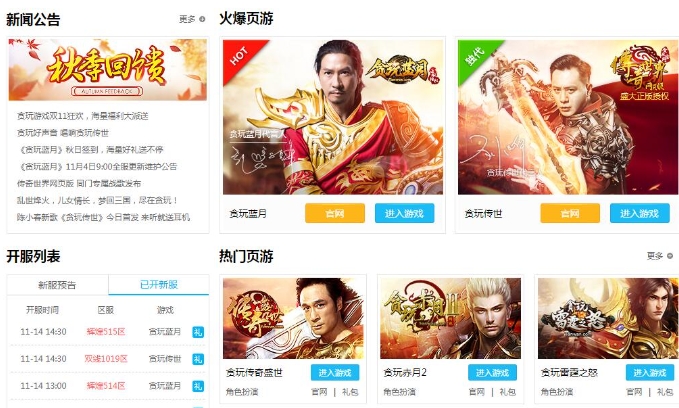Enter game 贪玩传奇盛世 via 进入游戏
Viewport: 679px width, 408px height.
[x=335, y=373]
